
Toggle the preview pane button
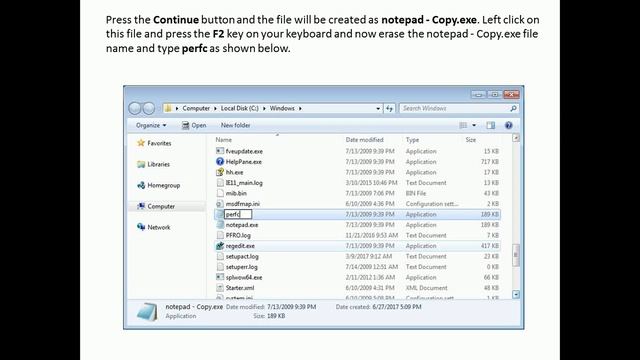[491, 125]
